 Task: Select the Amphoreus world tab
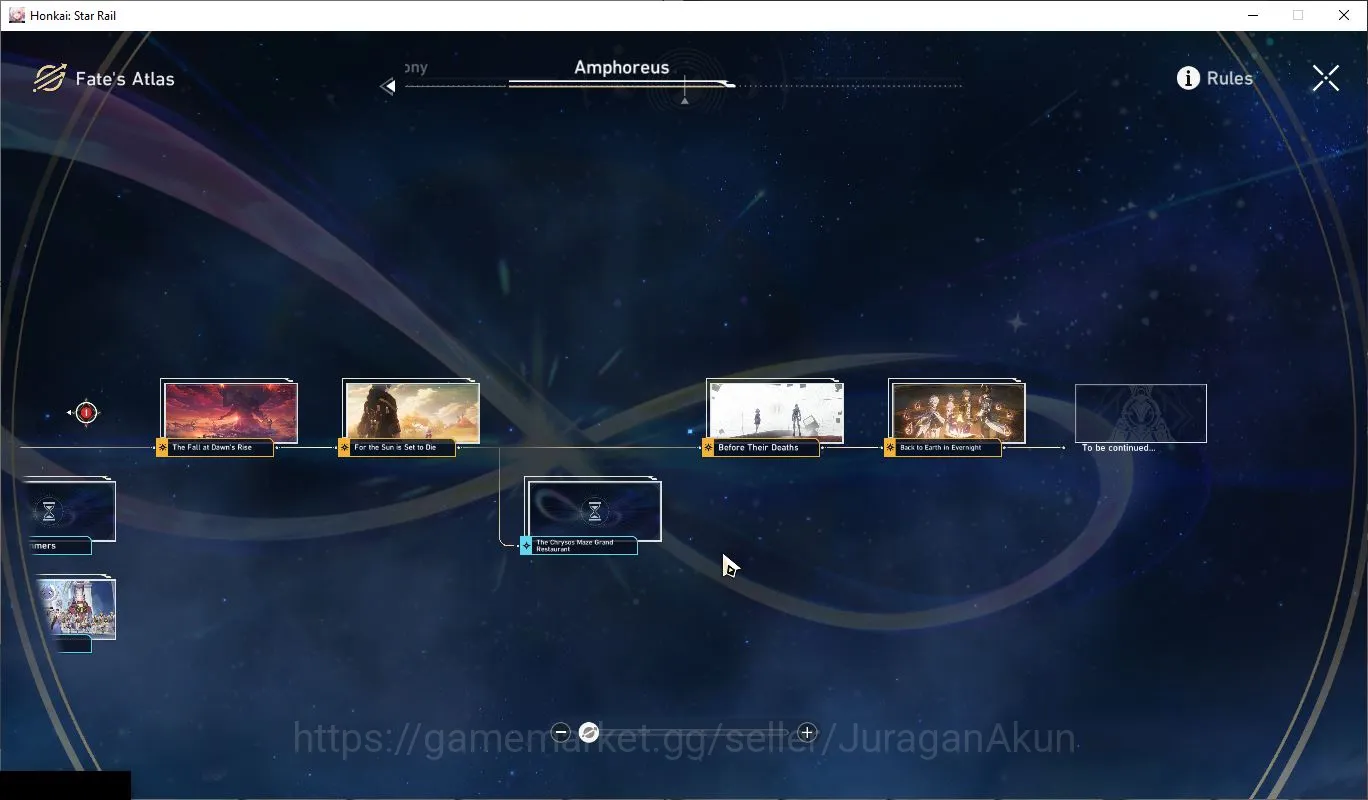point(621,68)
